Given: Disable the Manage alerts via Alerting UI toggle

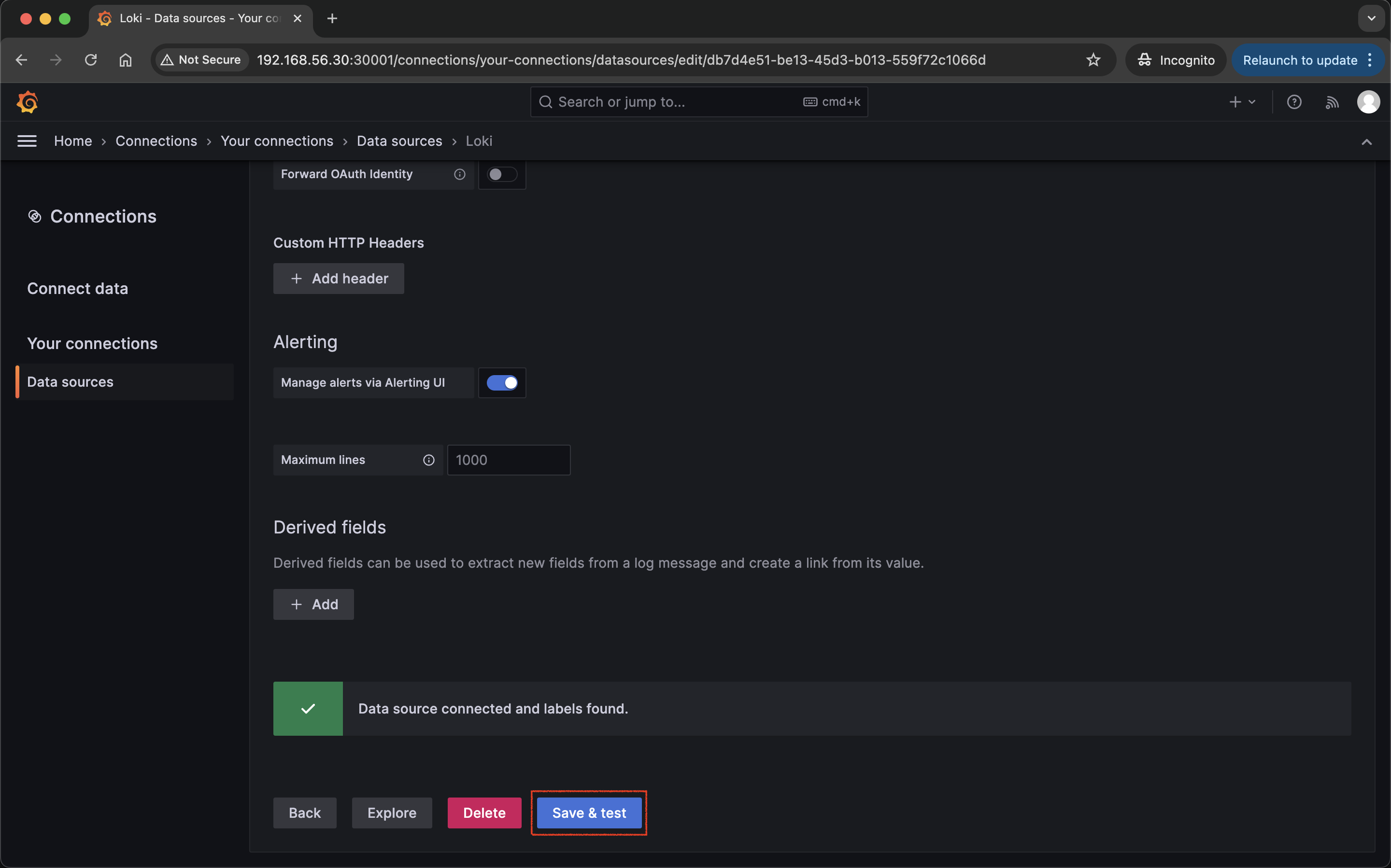Looking at the screenshot, I should point(501,383).
